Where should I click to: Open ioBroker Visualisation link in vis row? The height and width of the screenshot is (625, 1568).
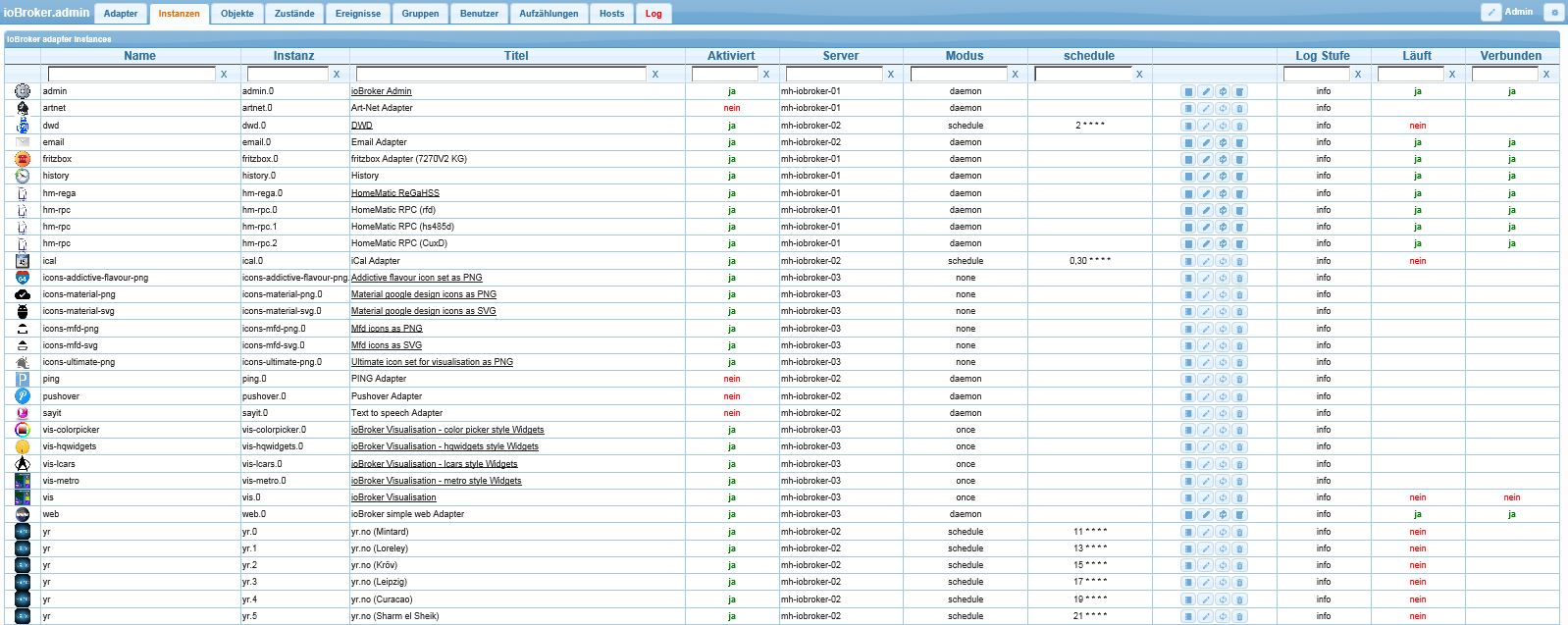pos(393,497)
